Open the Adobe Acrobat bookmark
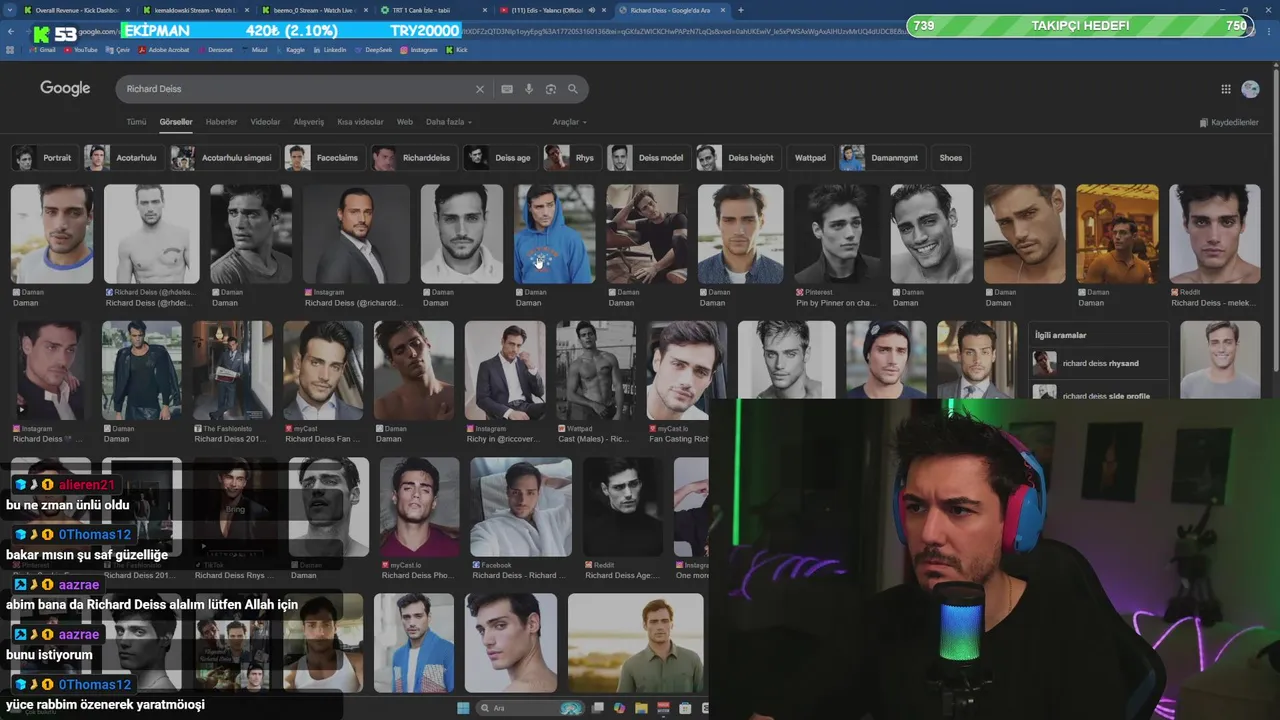The width and height of the screenshot is (1280, 720). (163, 49)
